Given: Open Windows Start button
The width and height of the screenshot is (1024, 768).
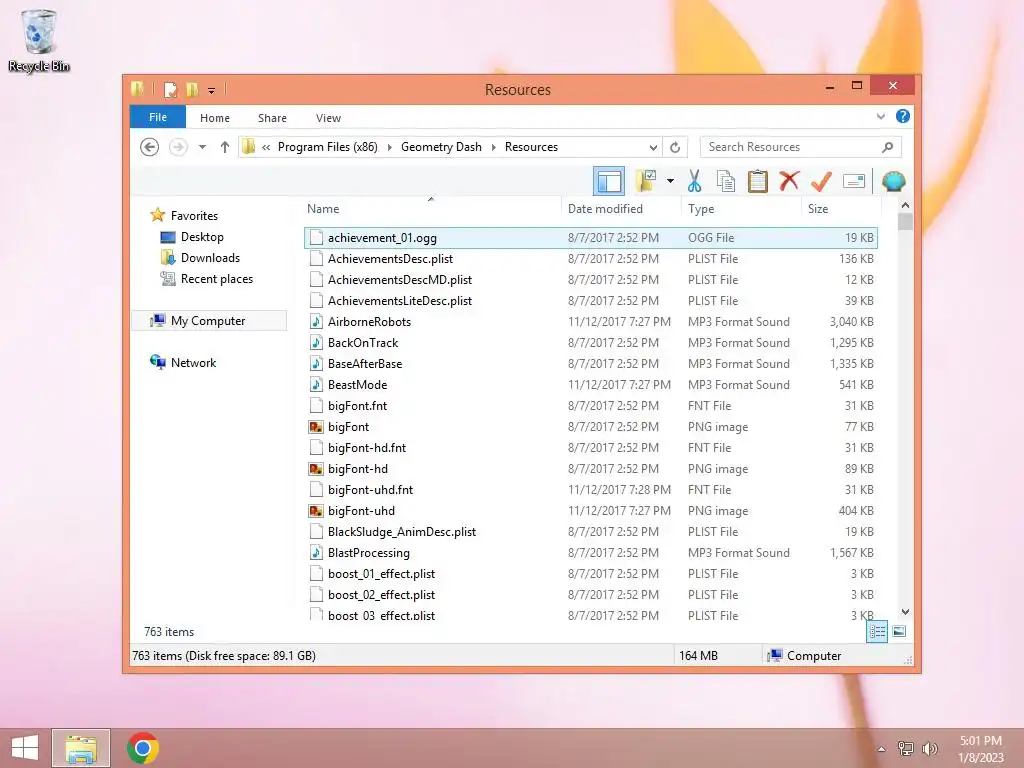Looking at the screenshot, I should click(25, 748).
